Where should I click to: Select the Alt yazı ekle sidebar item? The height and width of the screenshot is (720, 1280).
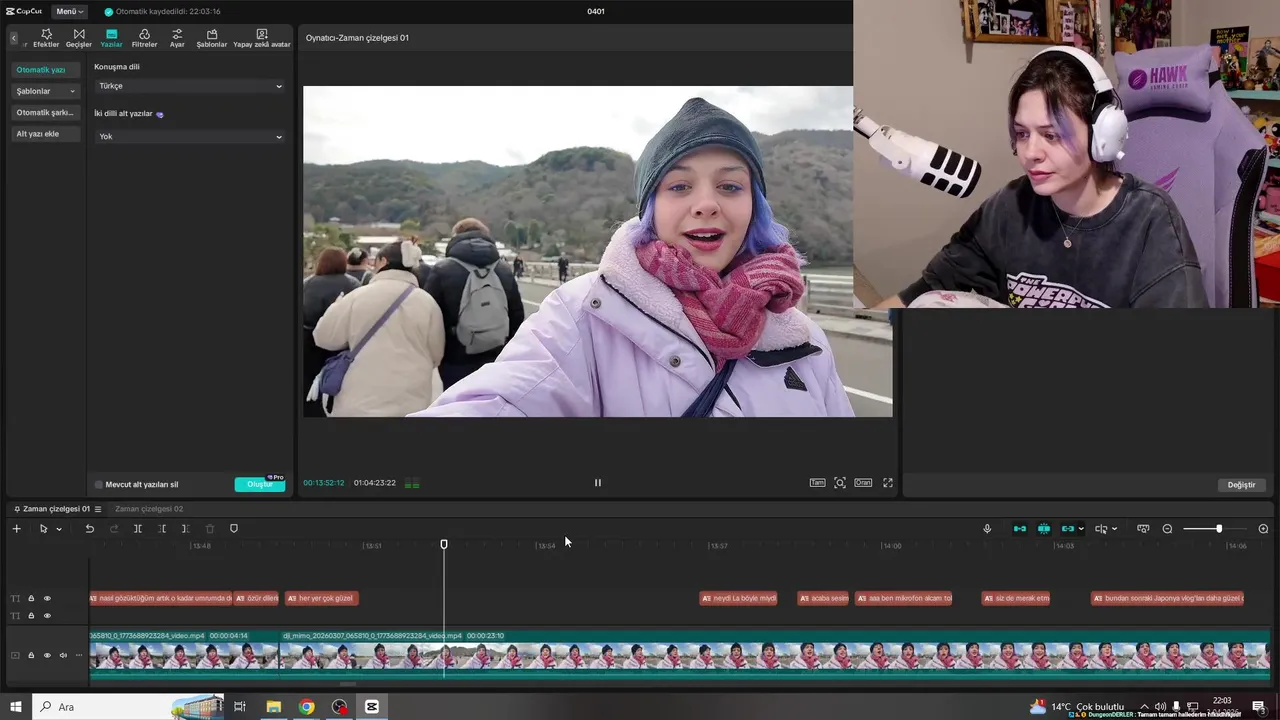click(x=45, y=134)
